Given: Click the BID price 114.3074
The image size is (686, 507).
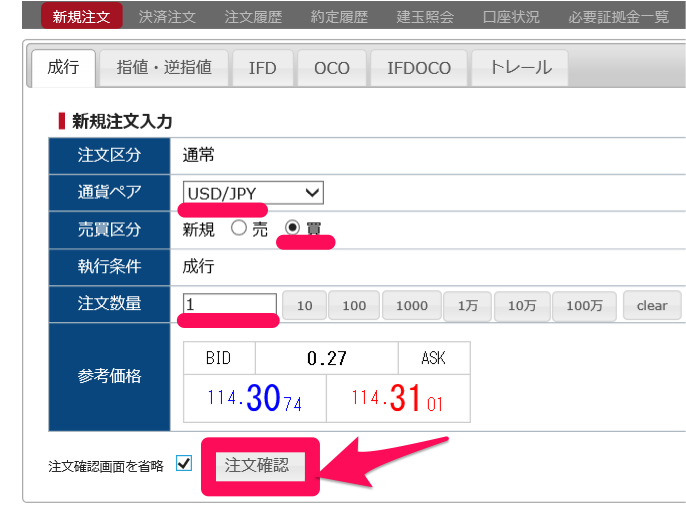Looking at the screenshot, I should coord(255,398).
